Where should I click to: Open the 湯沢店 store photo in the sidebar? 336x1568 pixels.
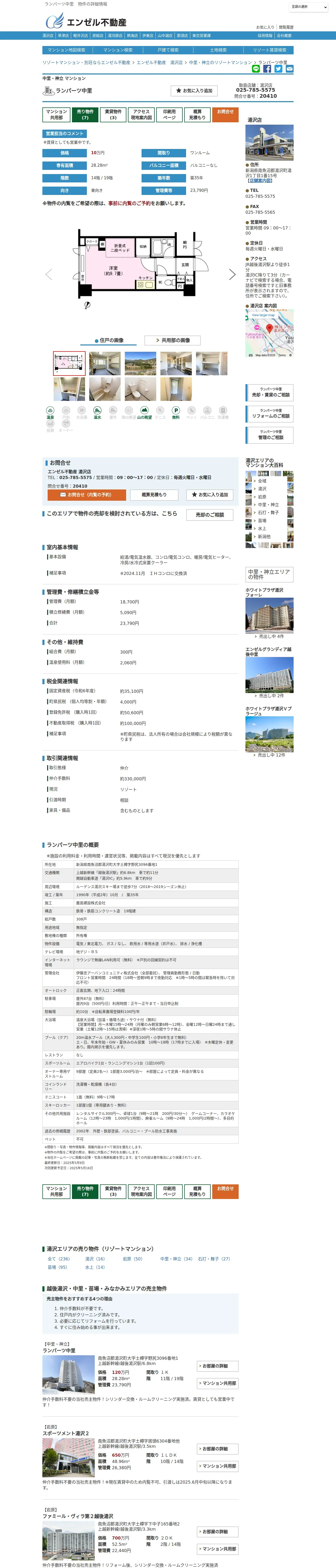click(x=270, y=142)
